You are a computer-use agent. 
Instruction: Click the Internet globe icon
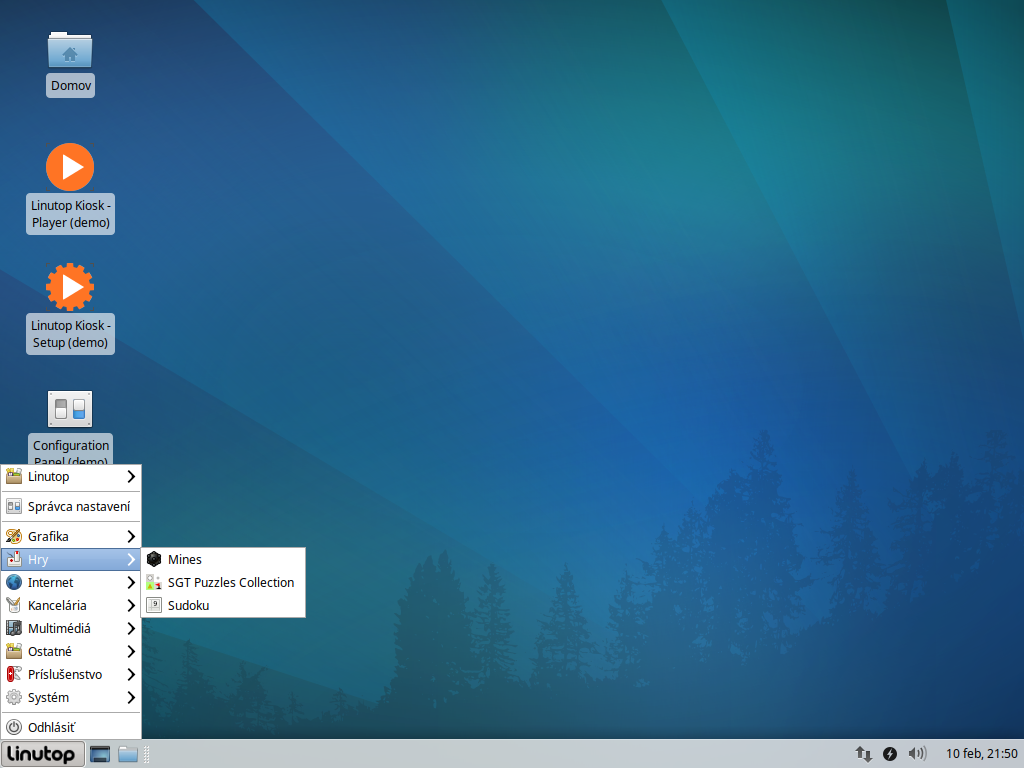14,582
